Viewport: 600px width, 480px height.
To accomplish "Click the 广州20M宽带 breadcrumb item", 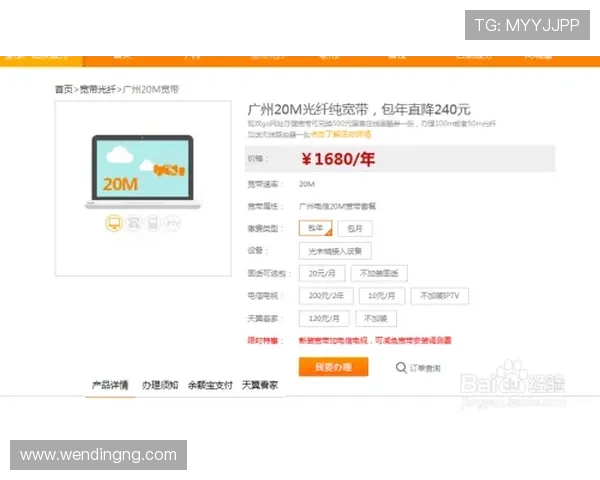I will pos(151,90).
